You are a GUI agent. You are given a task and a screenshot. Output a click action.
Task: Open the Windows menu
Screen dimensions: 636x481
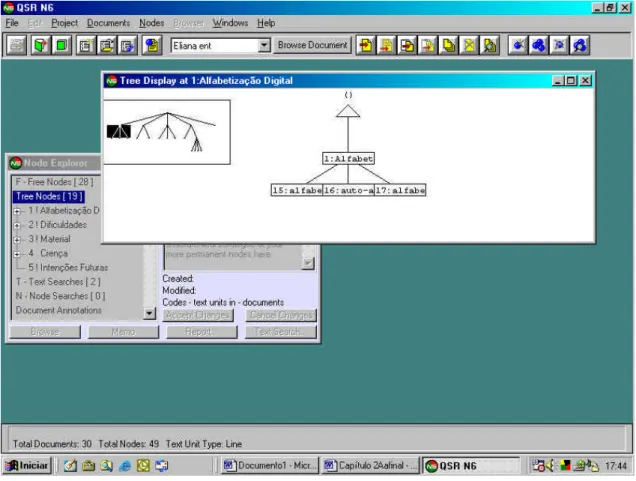point(230,23)
